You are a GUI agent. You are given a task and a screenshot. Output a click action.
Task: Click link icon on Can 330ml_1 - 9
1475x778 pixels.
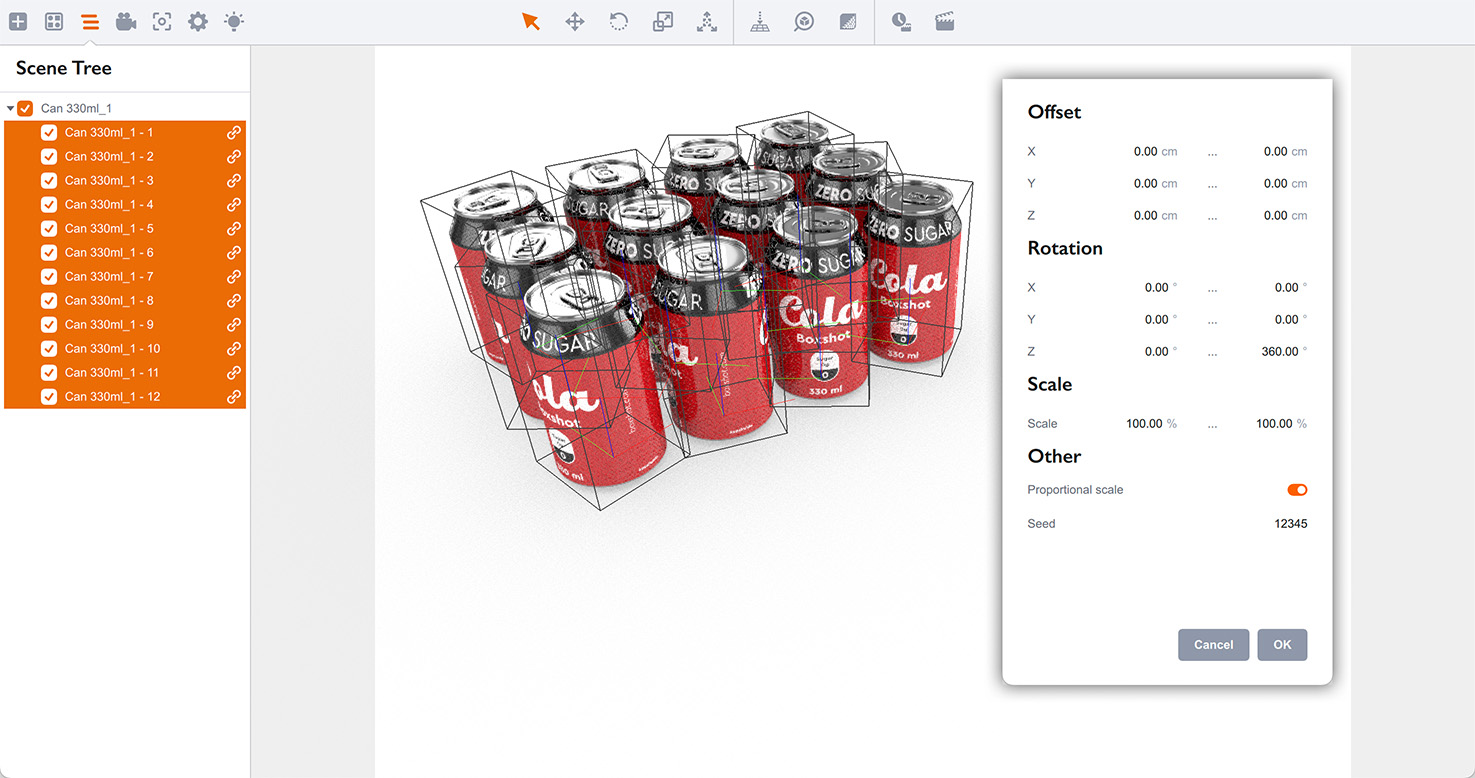[234, 324]
